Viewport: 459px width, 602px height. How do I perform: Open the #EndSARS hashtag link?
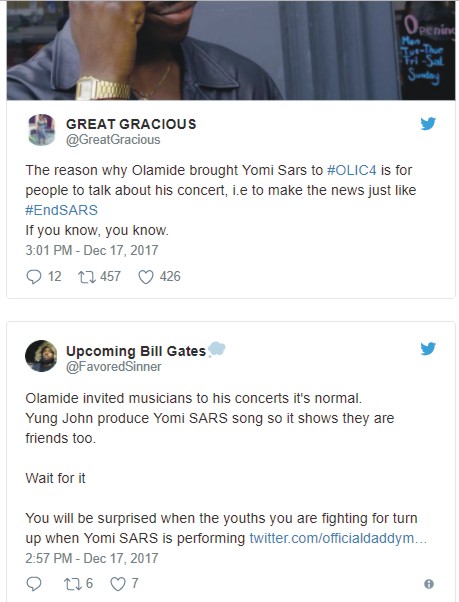(61, 210)
